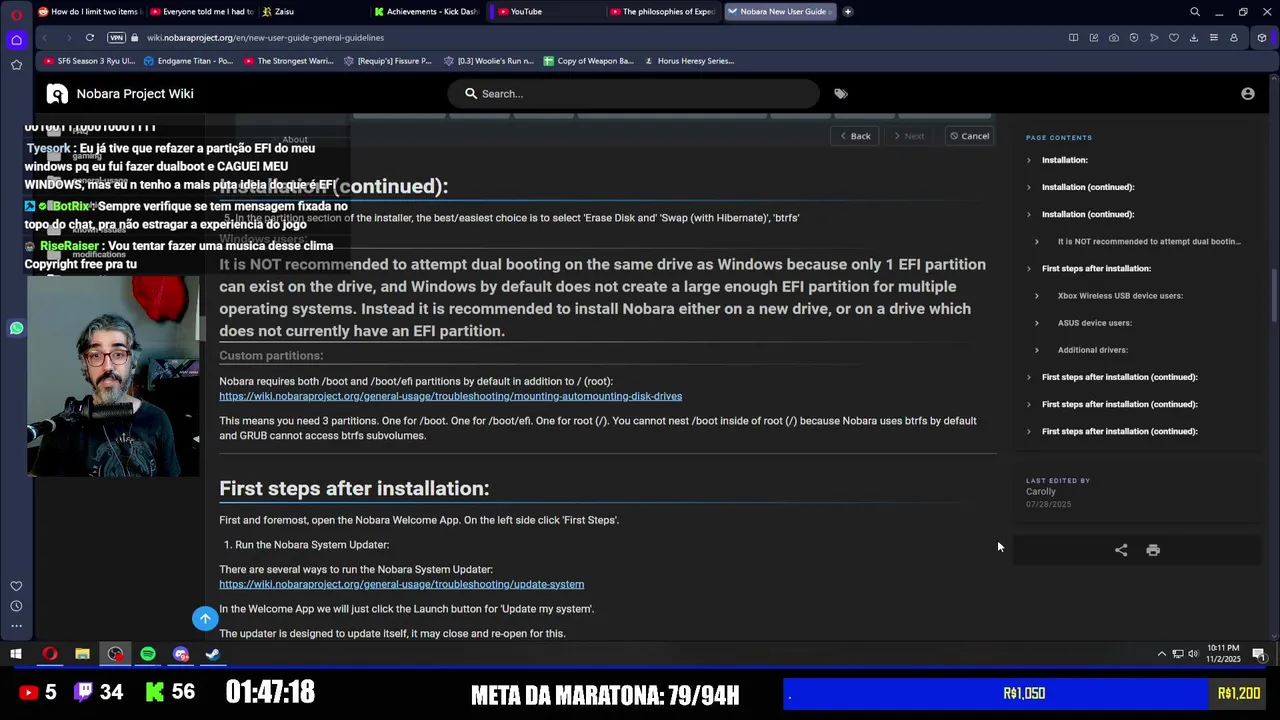
Task: Reload the page with the refresh icon
Action: 90,38
